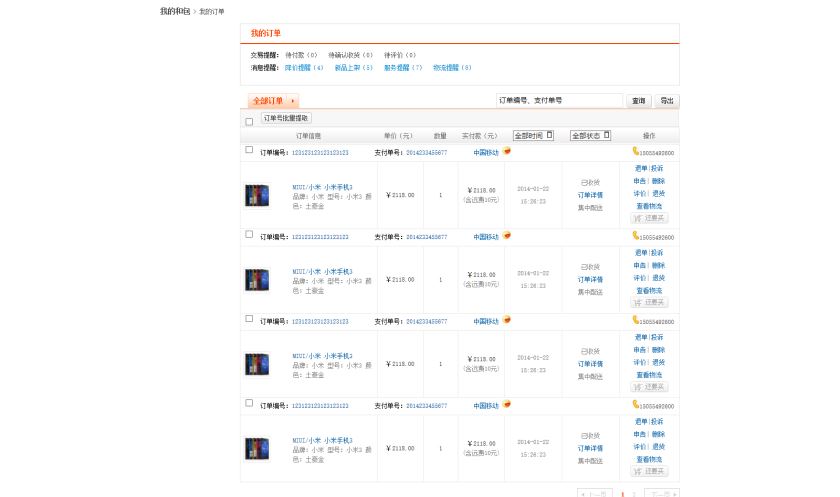Click the phone icon in the third order header
Viewport: 840px width, 497px height.
pyautogui.click(x=635, y=320)
